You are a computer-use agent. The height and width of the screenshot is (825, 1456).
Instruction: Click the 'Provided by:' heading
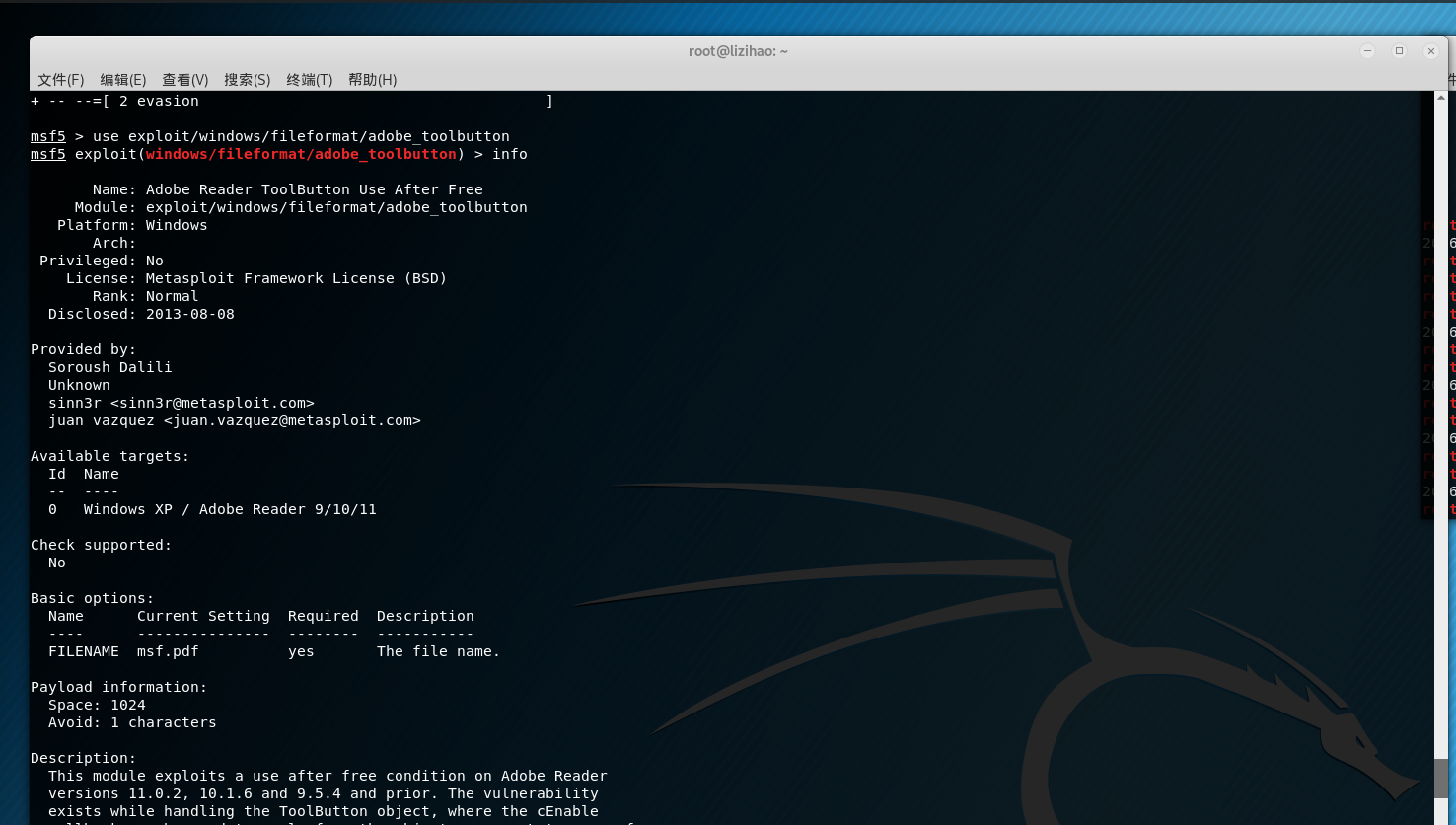83,349
